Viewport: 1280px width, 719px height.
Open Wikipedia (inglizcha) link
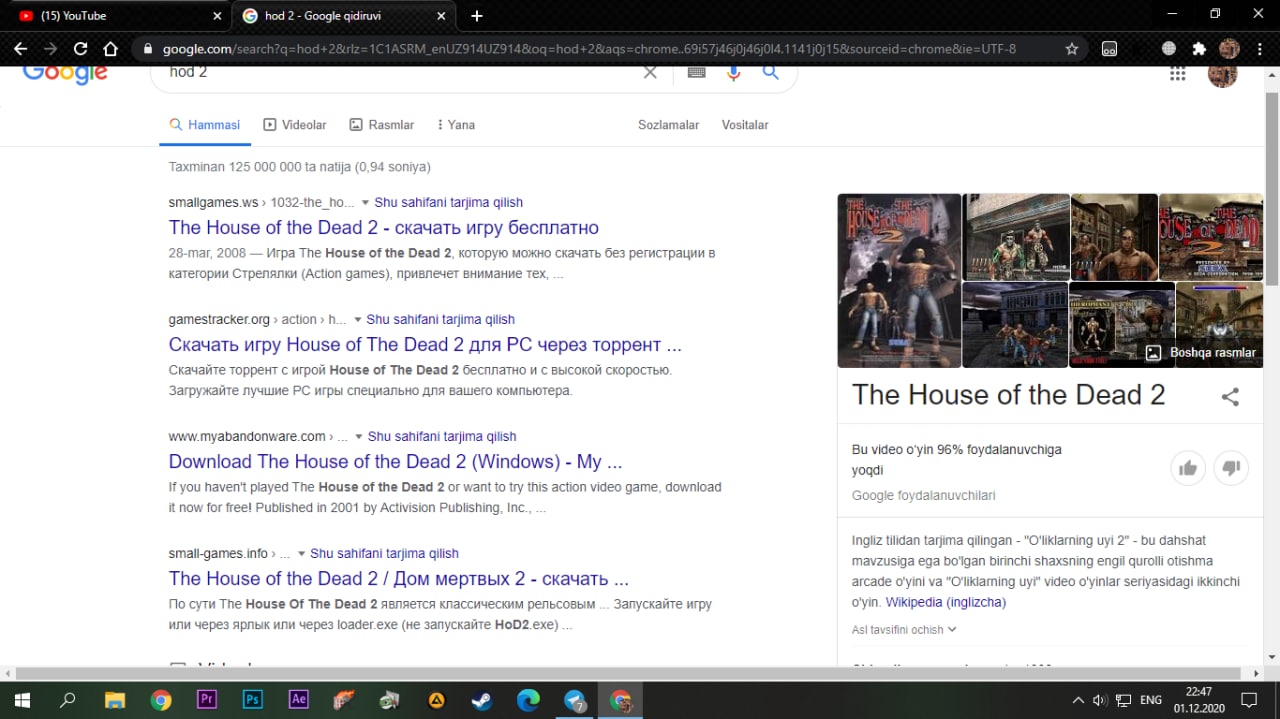(946, 603)
